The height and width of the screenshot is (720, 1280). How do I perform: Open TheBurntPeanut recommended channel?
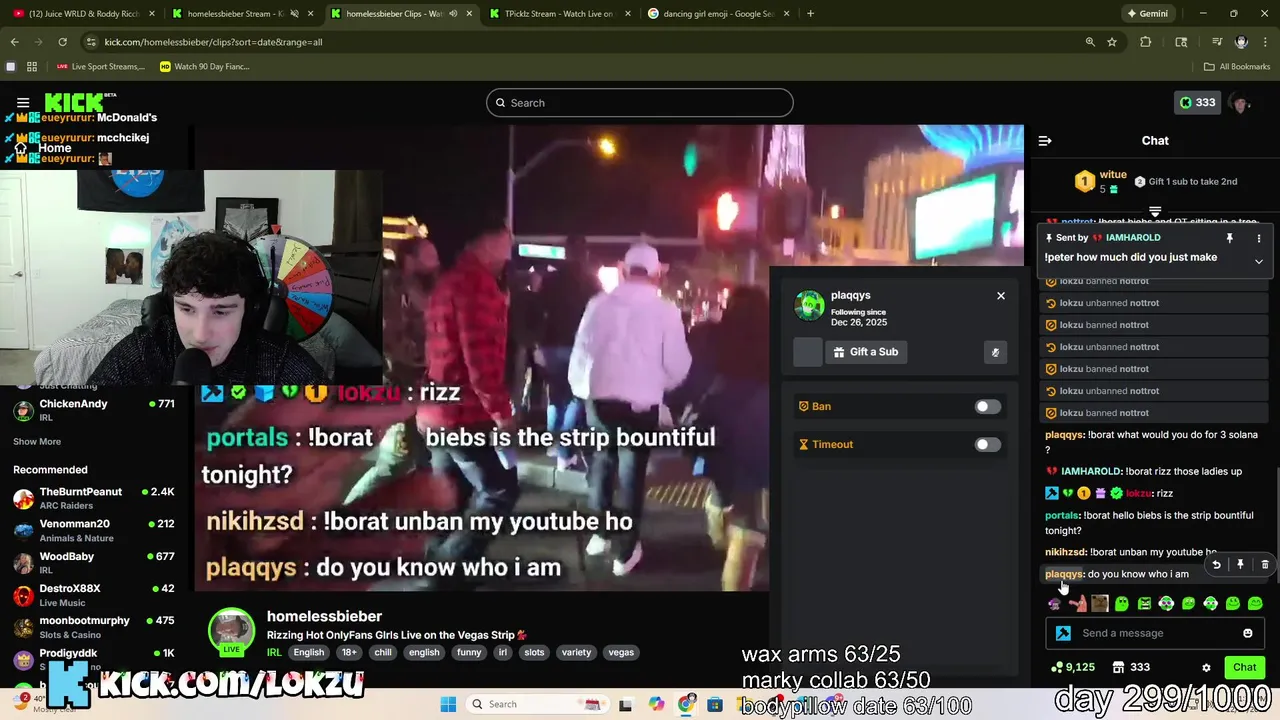(95, 498)
